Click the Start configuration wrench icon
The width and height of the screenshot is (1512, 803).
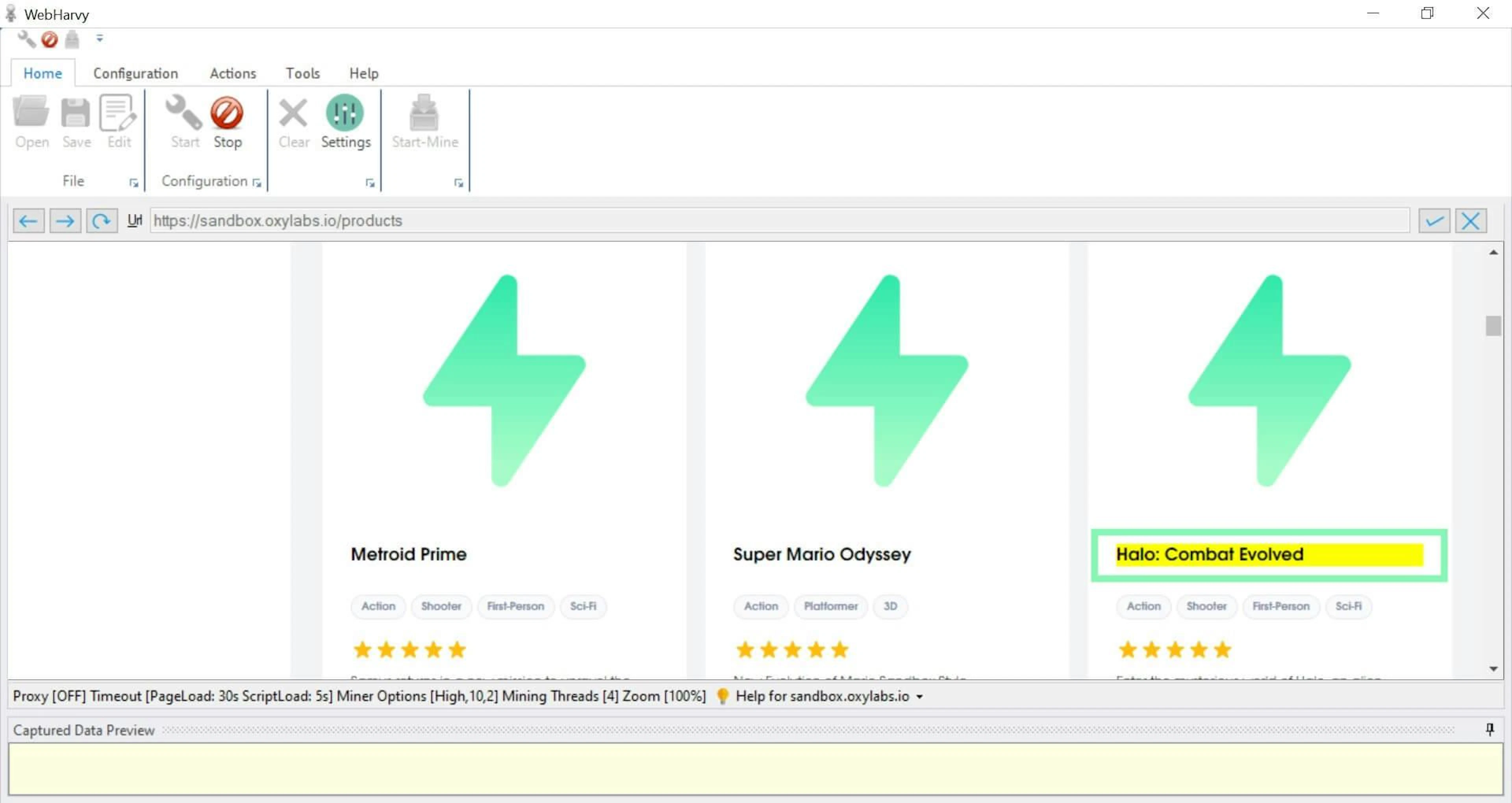pyautogui.click(x=184, y=111)
